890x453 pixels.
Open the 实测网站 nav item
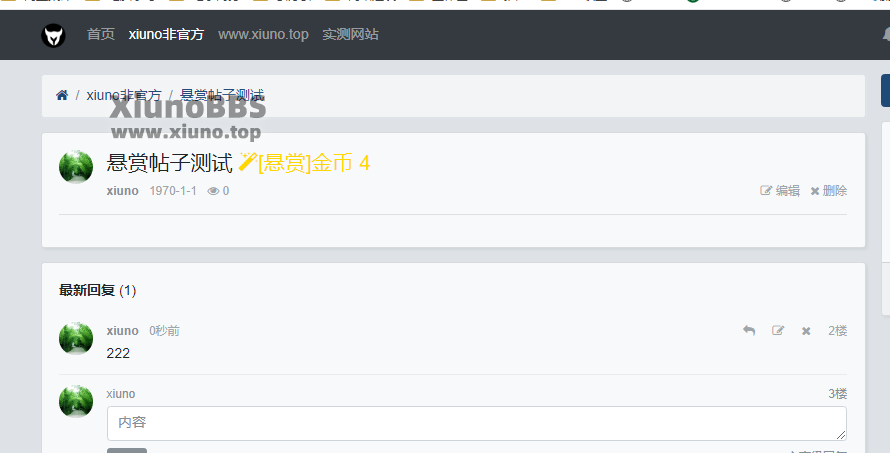pos(350,35)
